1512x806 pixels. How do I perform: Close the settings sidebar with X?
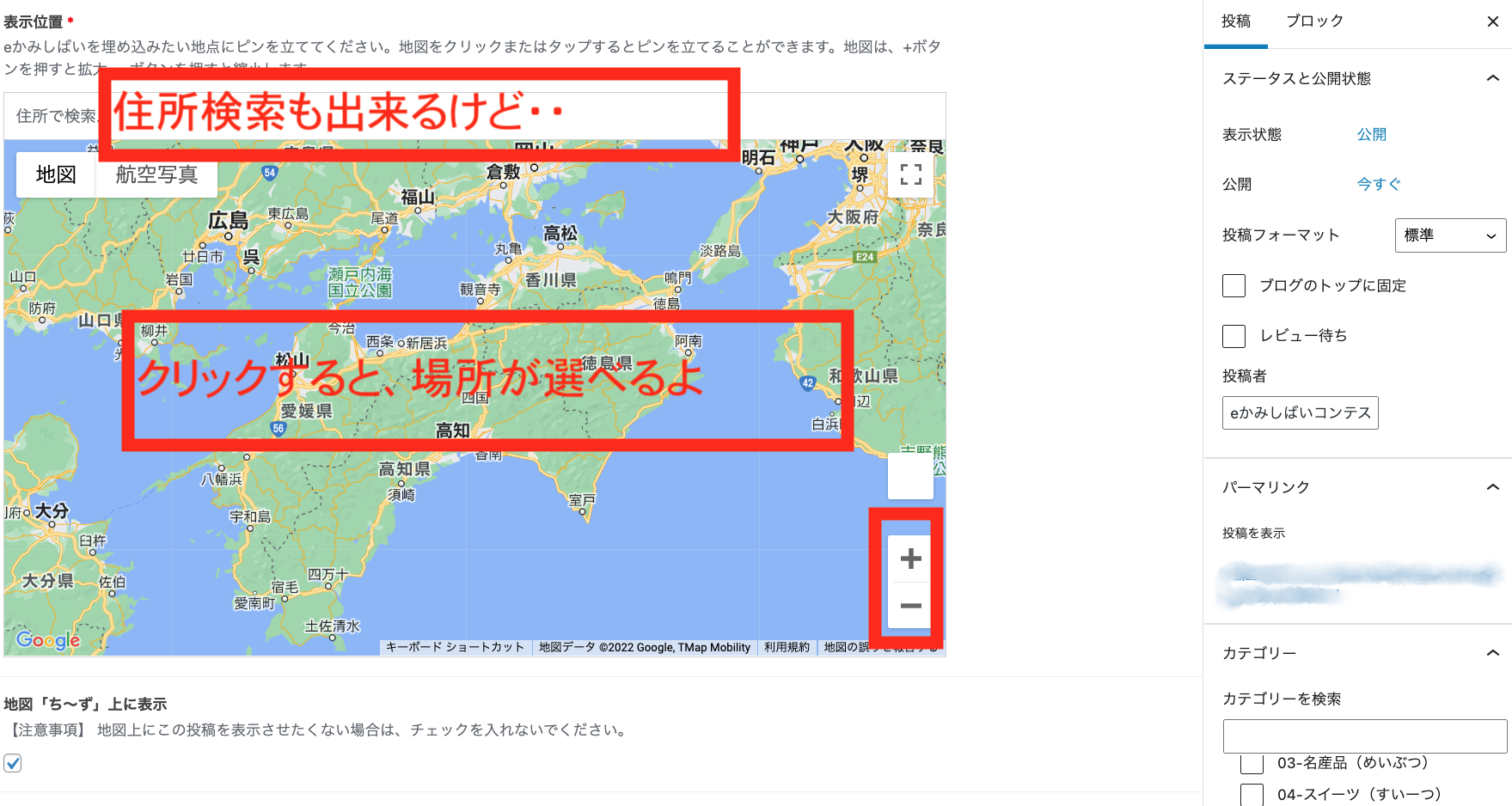tap(1492, 21)
